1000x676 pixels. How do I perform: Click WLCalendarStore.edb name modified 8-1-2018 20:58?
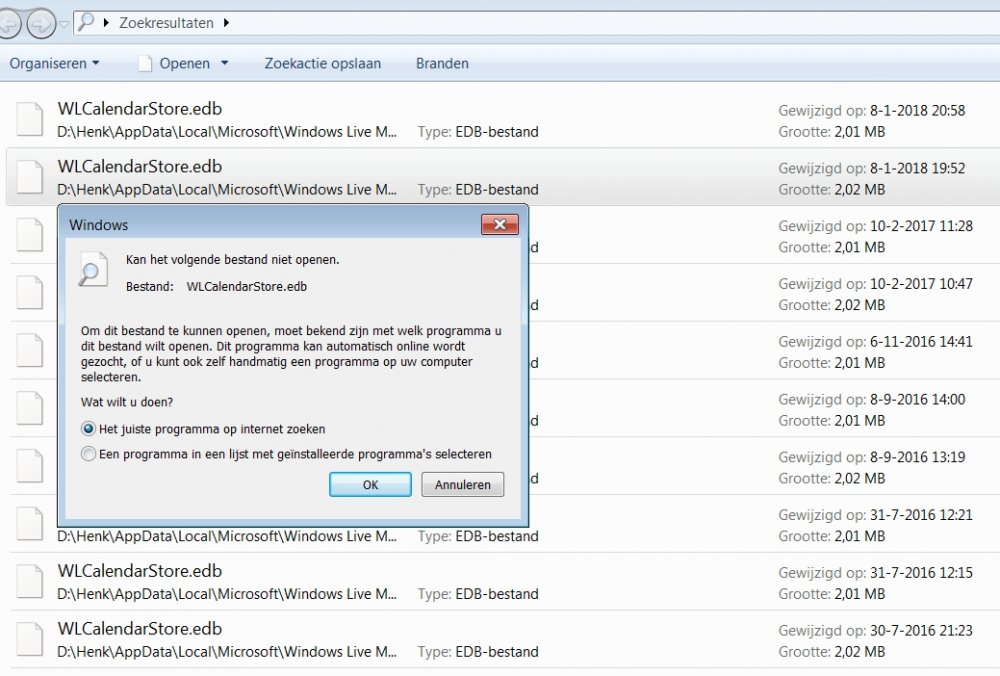click(x=140, y=108)
